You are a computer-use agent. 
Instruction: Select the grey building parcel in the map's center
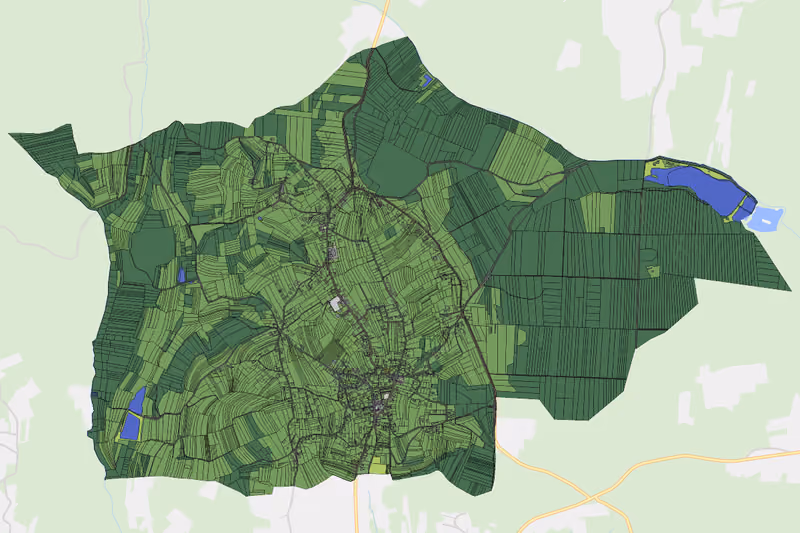click(x=336, y=304)
